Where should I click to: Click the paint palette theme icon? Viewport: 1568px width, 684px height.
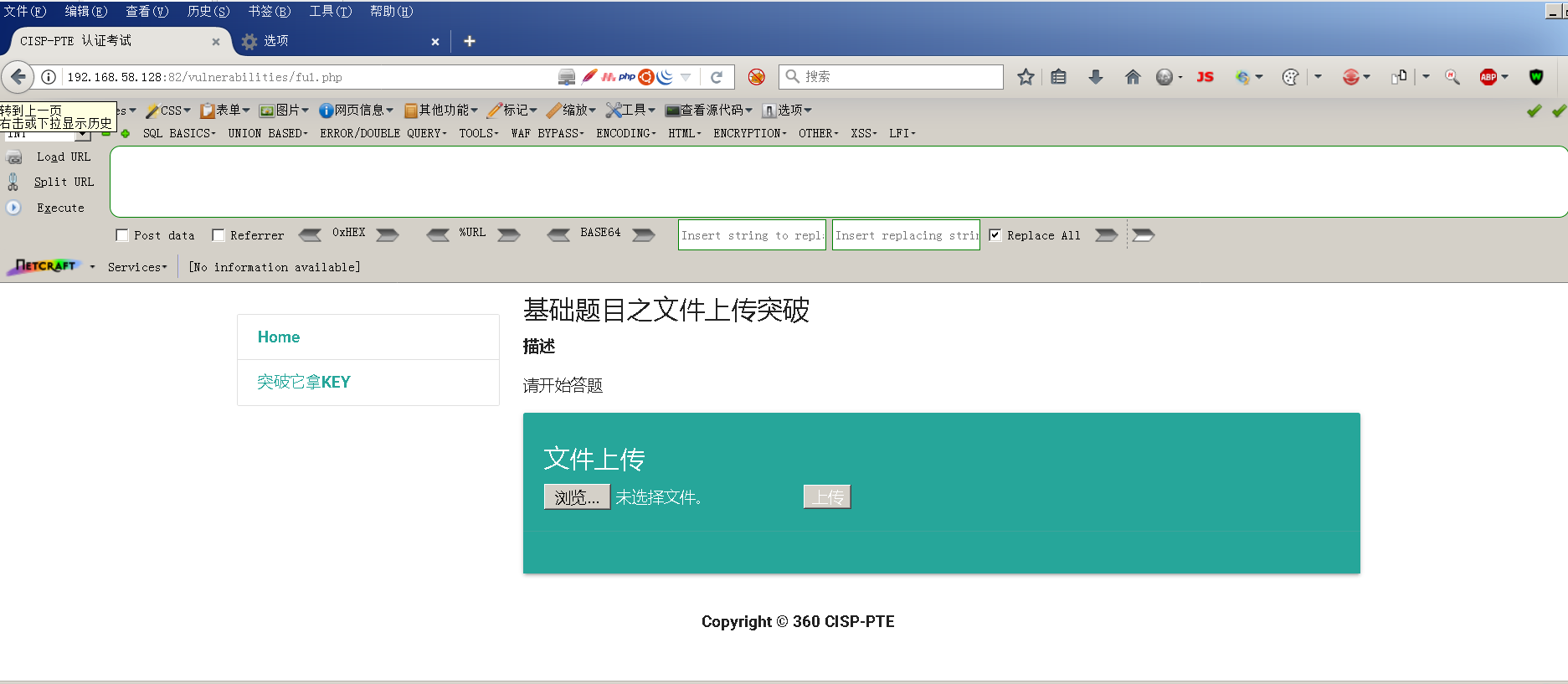[x=1290, y=77]
